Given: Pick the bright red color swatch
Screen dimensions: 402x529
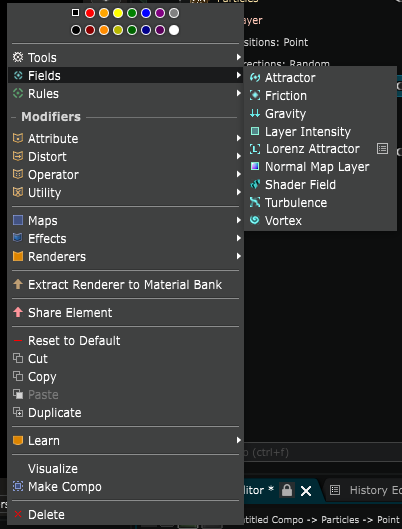Looking at the screenshot, I should (x=90, y=13).
